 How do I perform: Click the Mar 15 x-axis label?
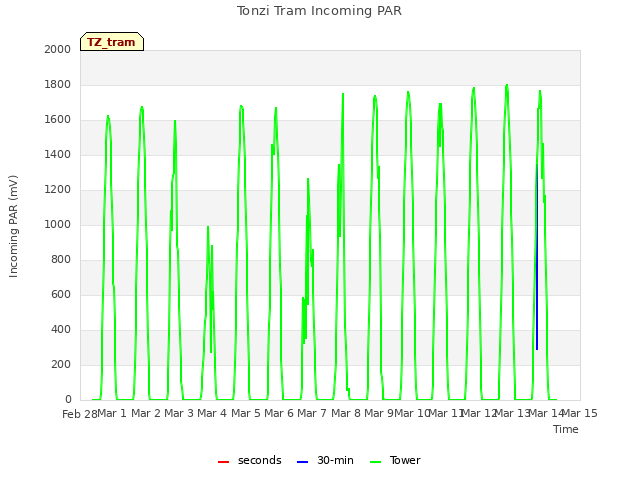tap(580, 413)
